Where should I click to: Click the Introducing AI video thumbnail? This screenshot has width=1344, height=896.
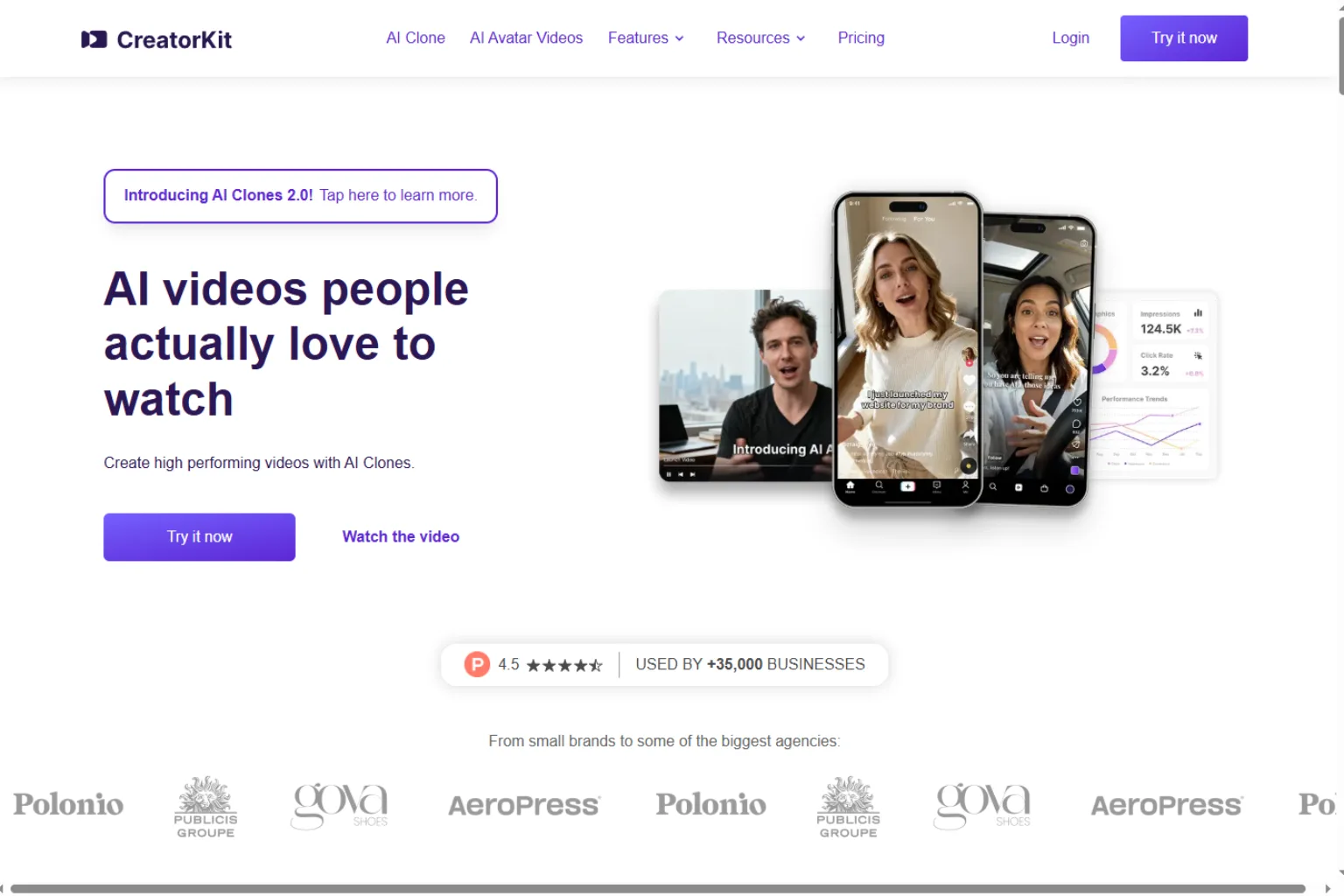pyautogui.click(x=744, y=385)
